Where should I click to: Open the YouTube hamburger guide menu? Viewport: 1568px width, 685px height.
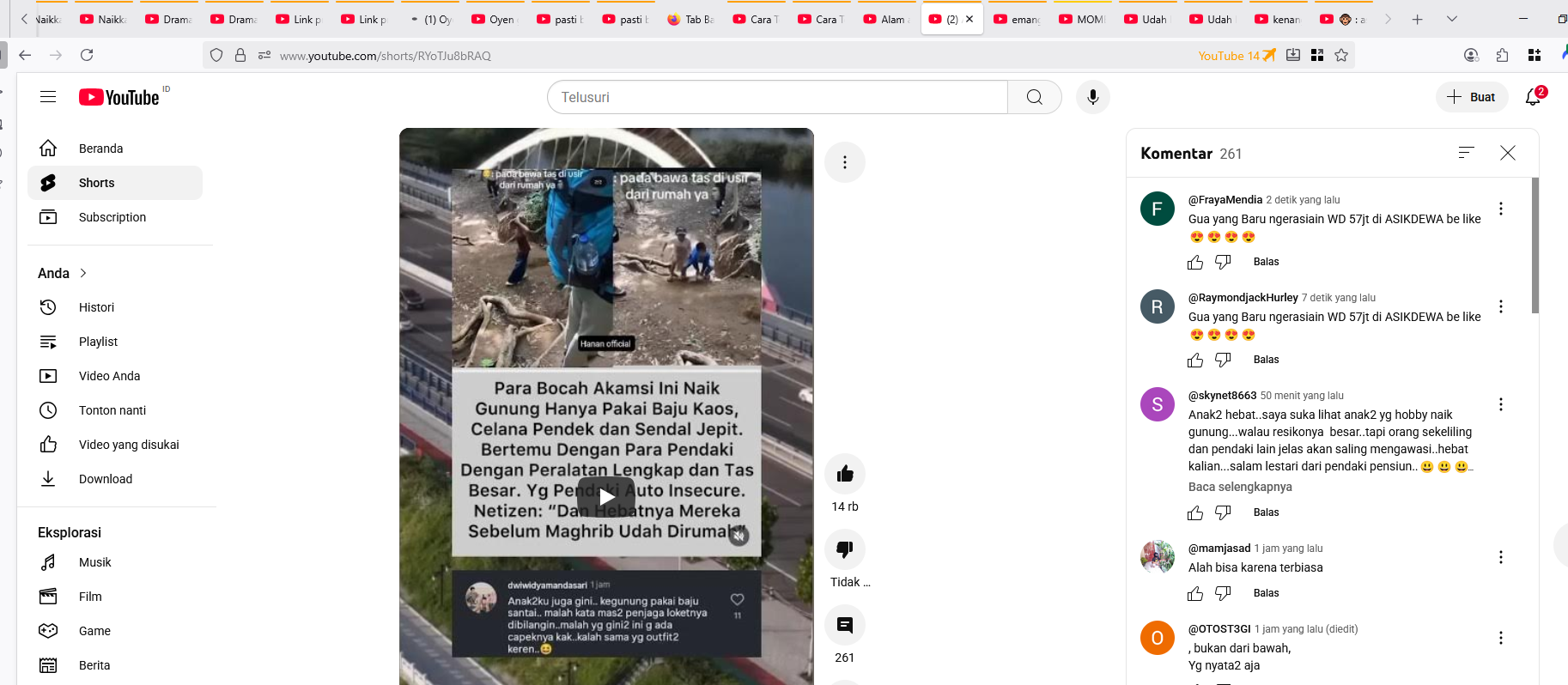(x=48, y=97)
